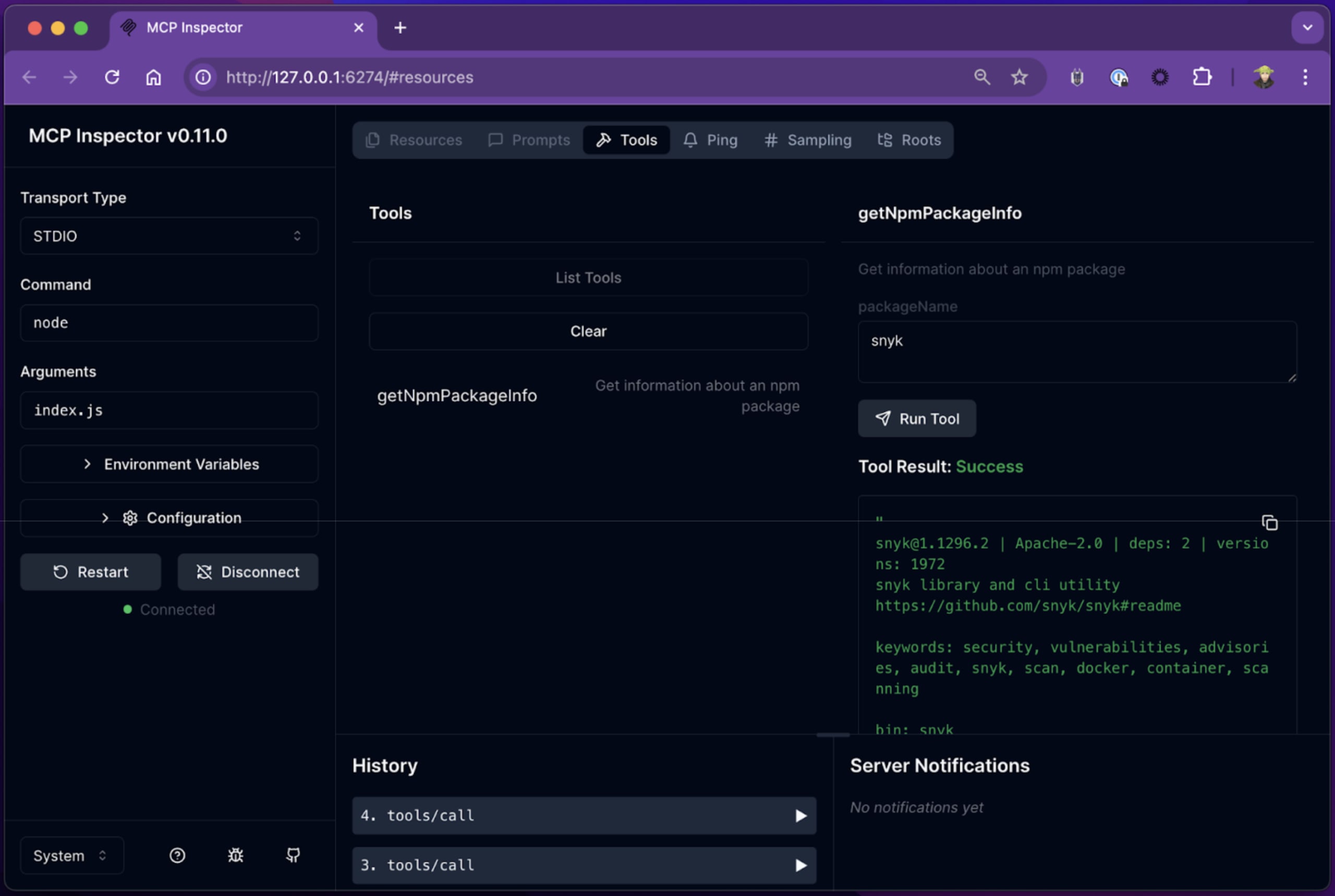Image resolution: width=1335 pixels, height=896 pixels.
Task: Select getNpmPackageInfo in the tools list
Action: click(x=588, y=396)
